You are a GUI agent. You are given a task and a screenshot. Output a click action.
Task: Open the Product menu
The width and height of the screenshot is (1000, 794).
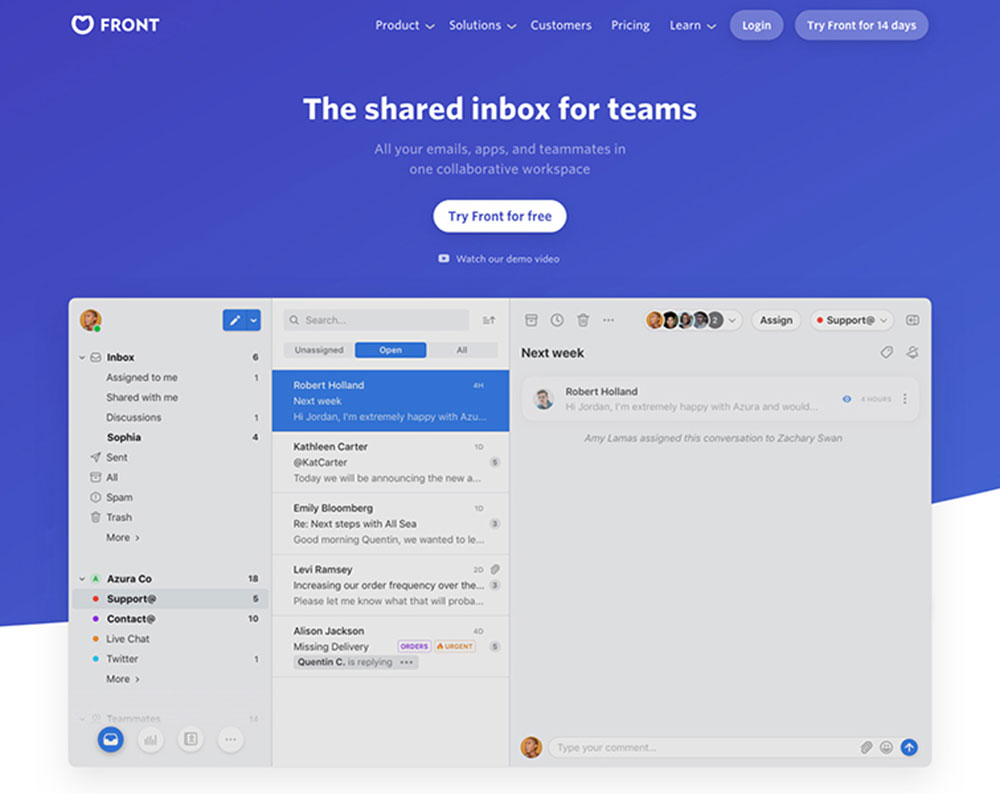point(404,26)
